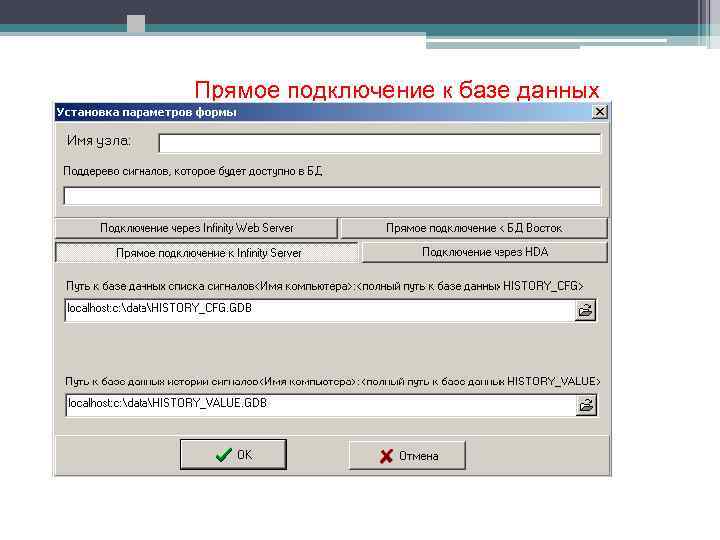The width and height of the screenshot is (720, 540).
Task: Focus the Поддерево сигналов input field
Action: 332,196
